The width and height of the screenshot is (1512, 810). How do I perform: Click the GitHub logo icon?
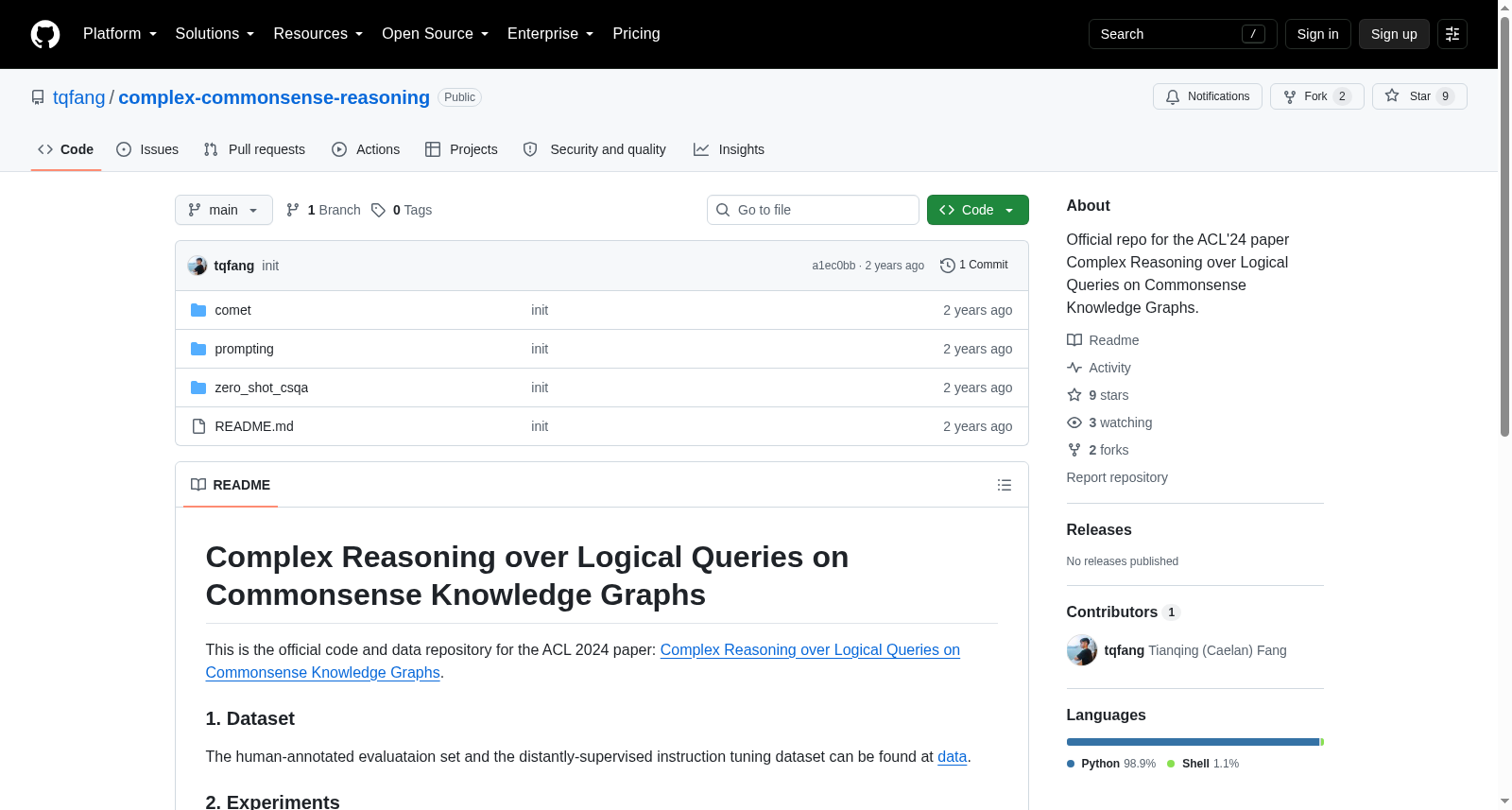(x=45, y=34)
